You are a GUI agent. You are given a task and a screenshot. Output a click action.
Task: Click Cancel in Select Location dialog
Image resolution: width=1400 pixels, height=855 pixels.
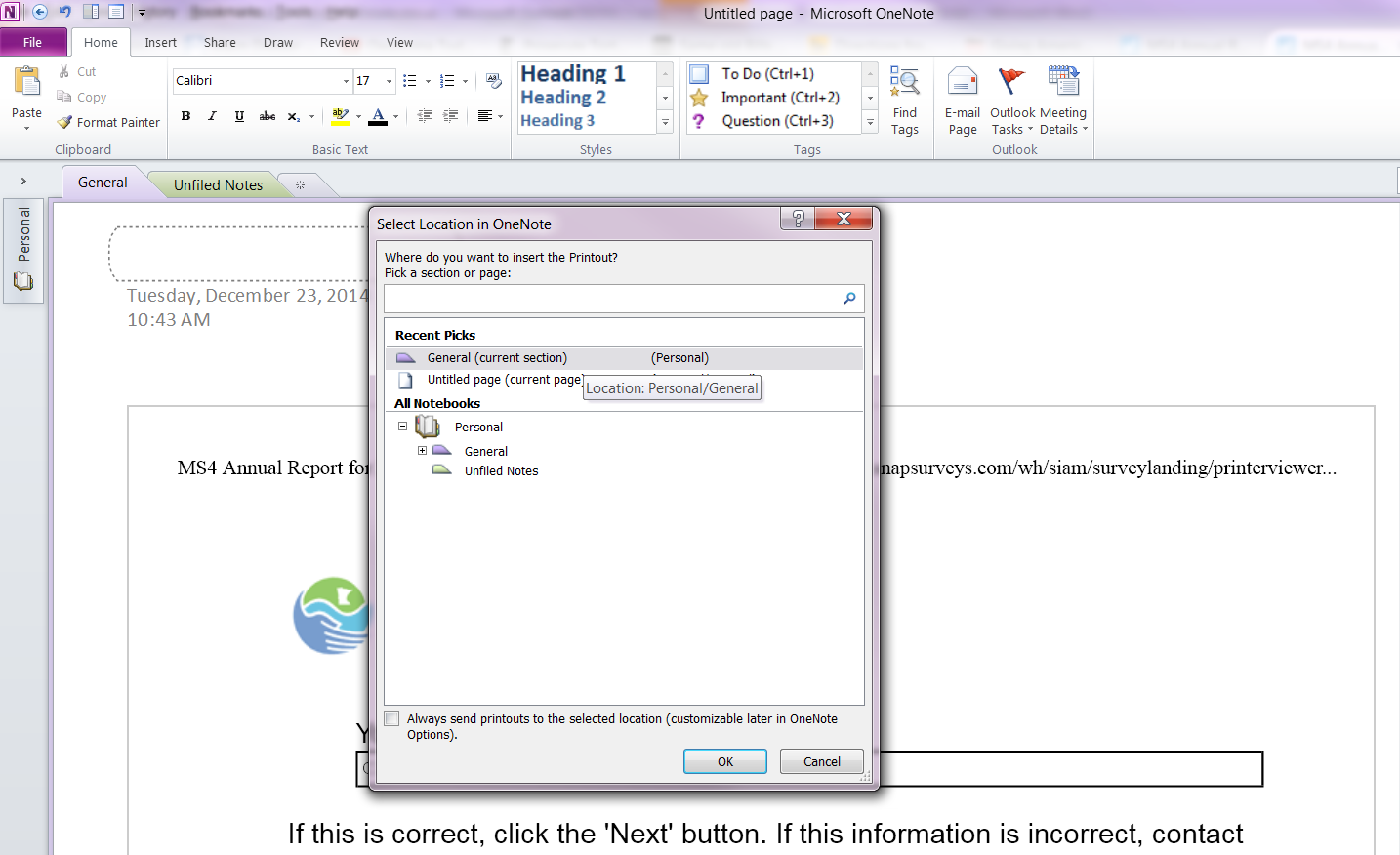(821, 761)
